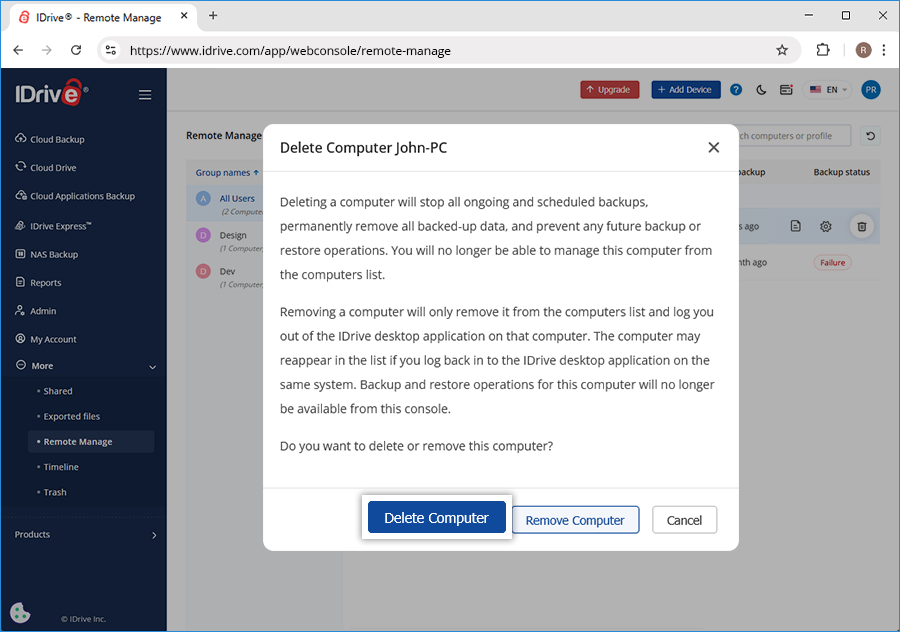Image resolution: width=900 pixels, height=632 pixels.
Task: Open Cloud Backup in the sidebar
Action: coord(50,139)
